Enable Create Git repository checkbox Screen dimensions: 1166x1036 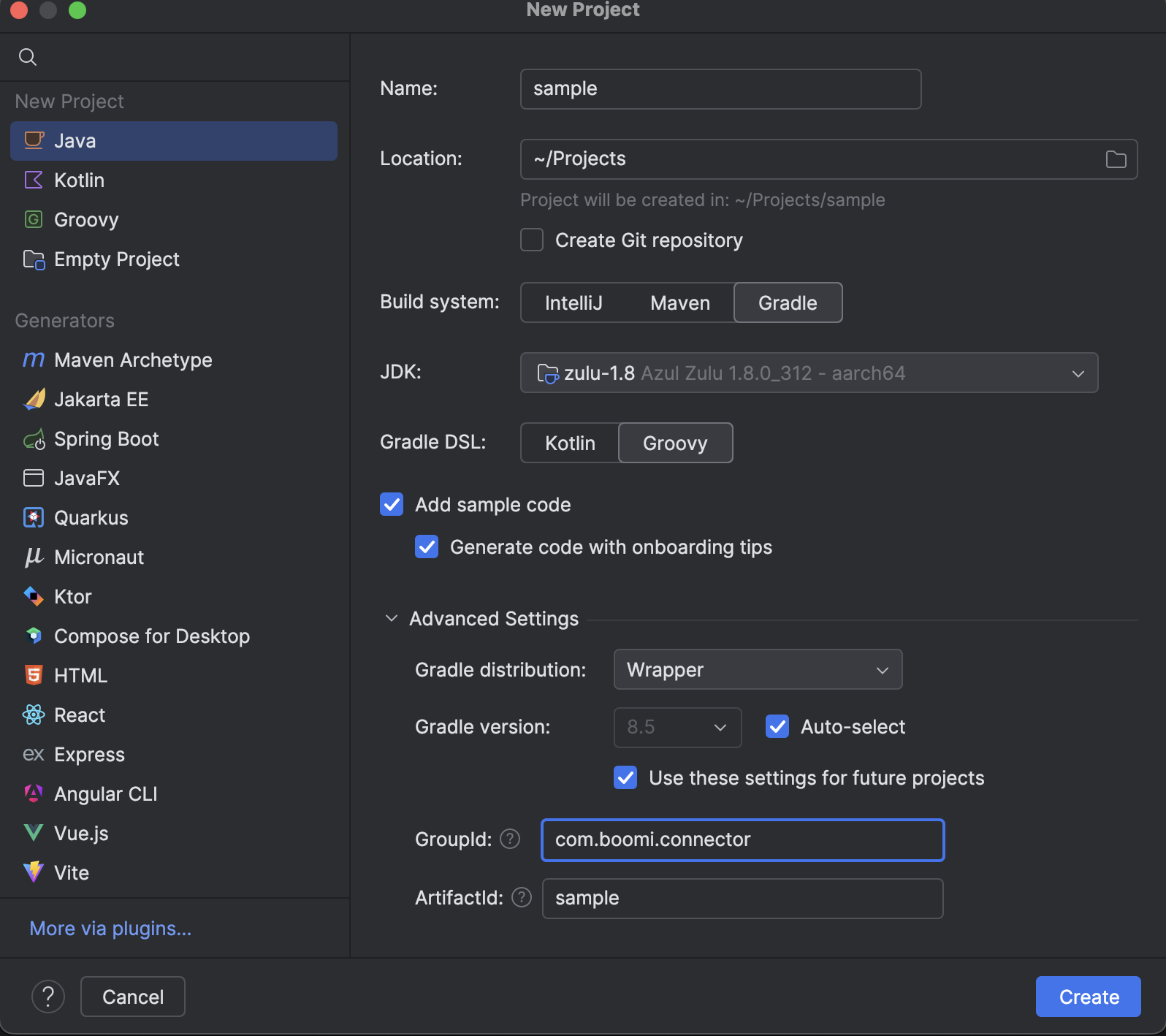532,240
